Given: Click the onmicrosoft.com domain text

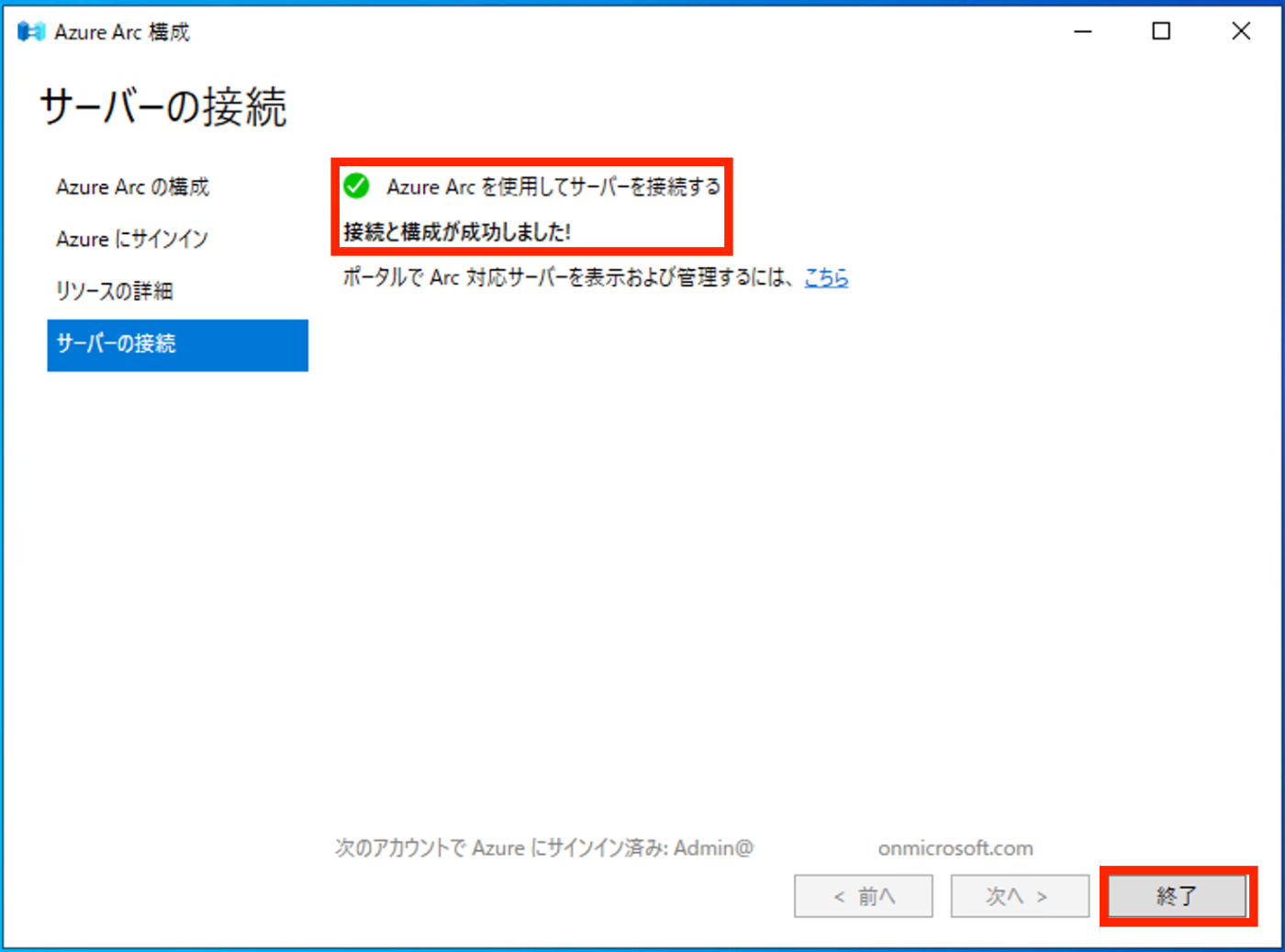Looking at the screenshot, I should [x=955, y=848].
